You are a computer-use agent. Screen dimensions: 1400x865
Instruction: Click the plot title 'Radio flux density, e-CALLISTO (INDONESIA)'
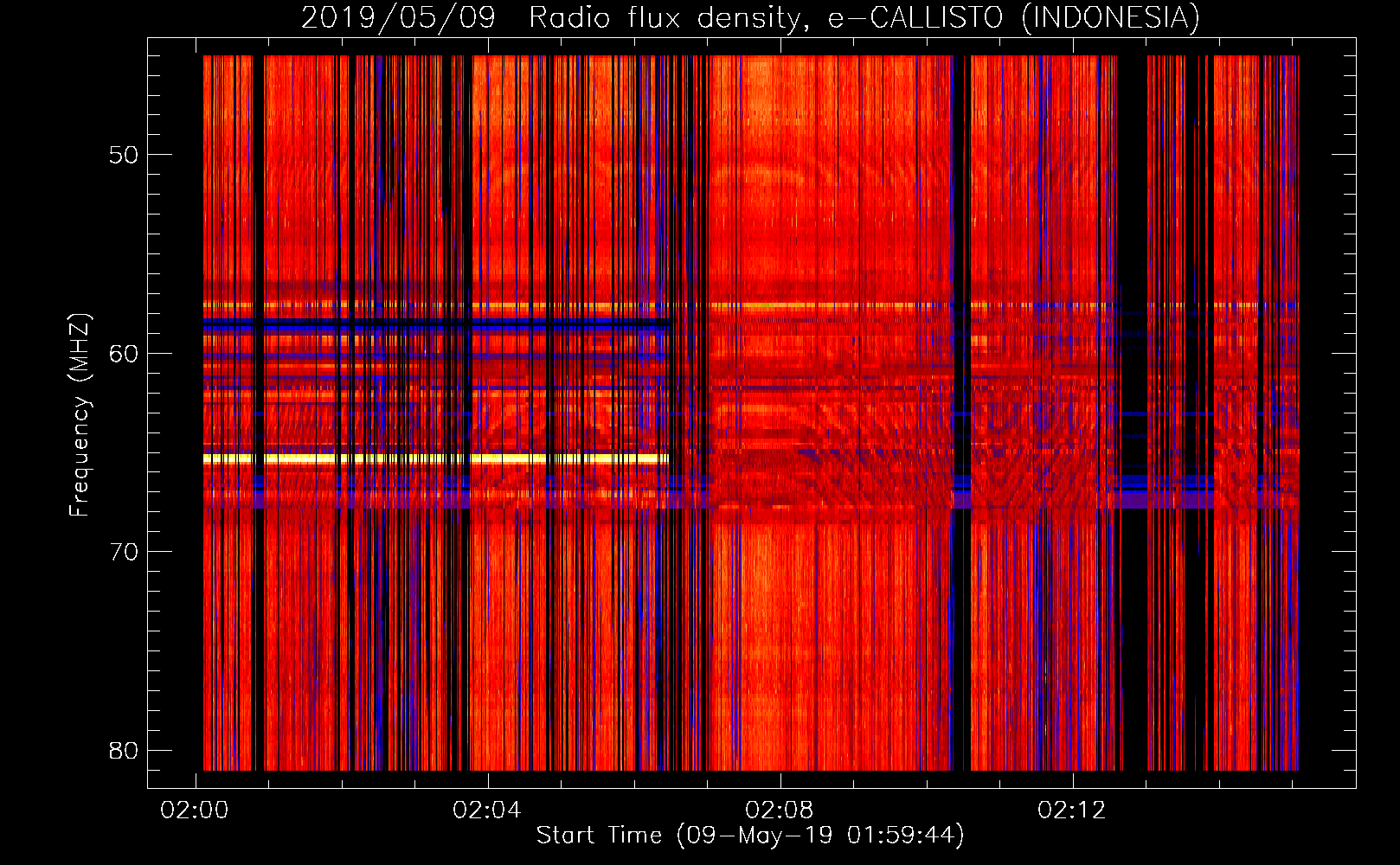(864, 17)
